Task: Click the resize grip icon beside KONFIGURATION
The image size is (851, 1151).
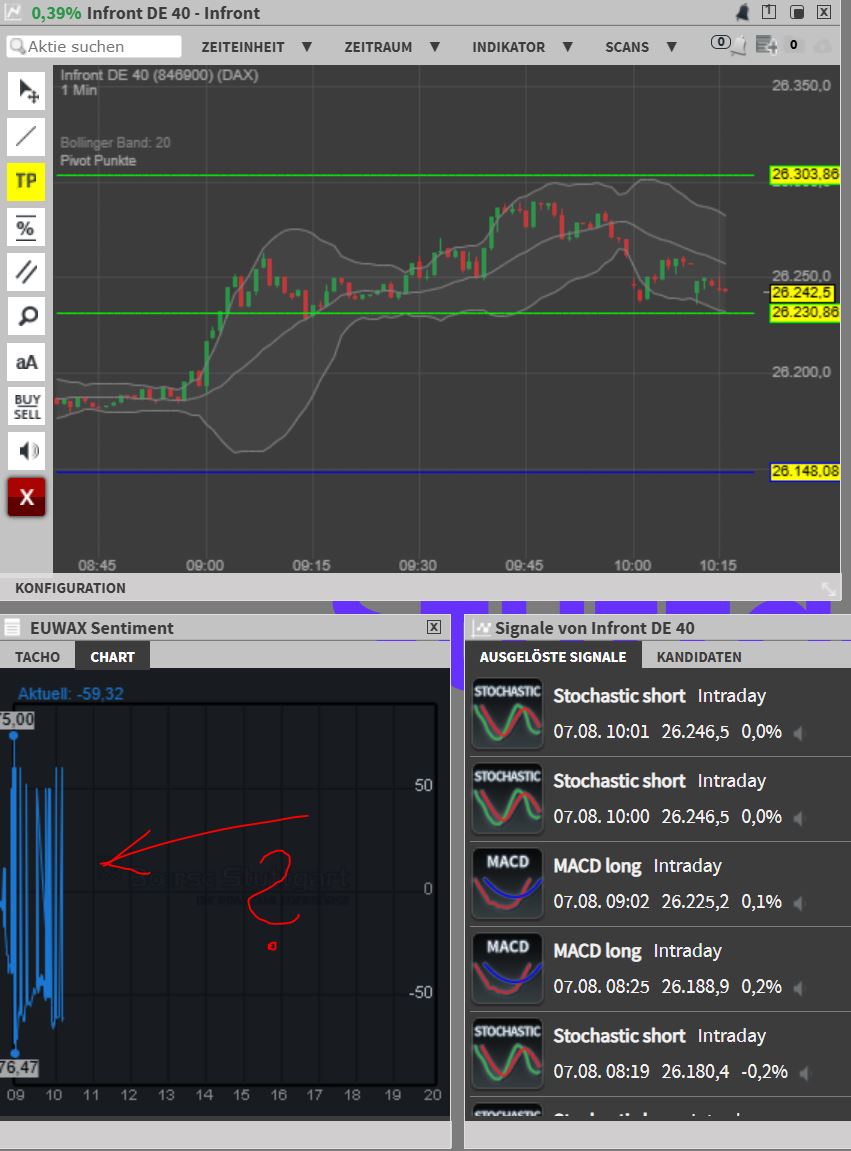Action: (828, 589)
